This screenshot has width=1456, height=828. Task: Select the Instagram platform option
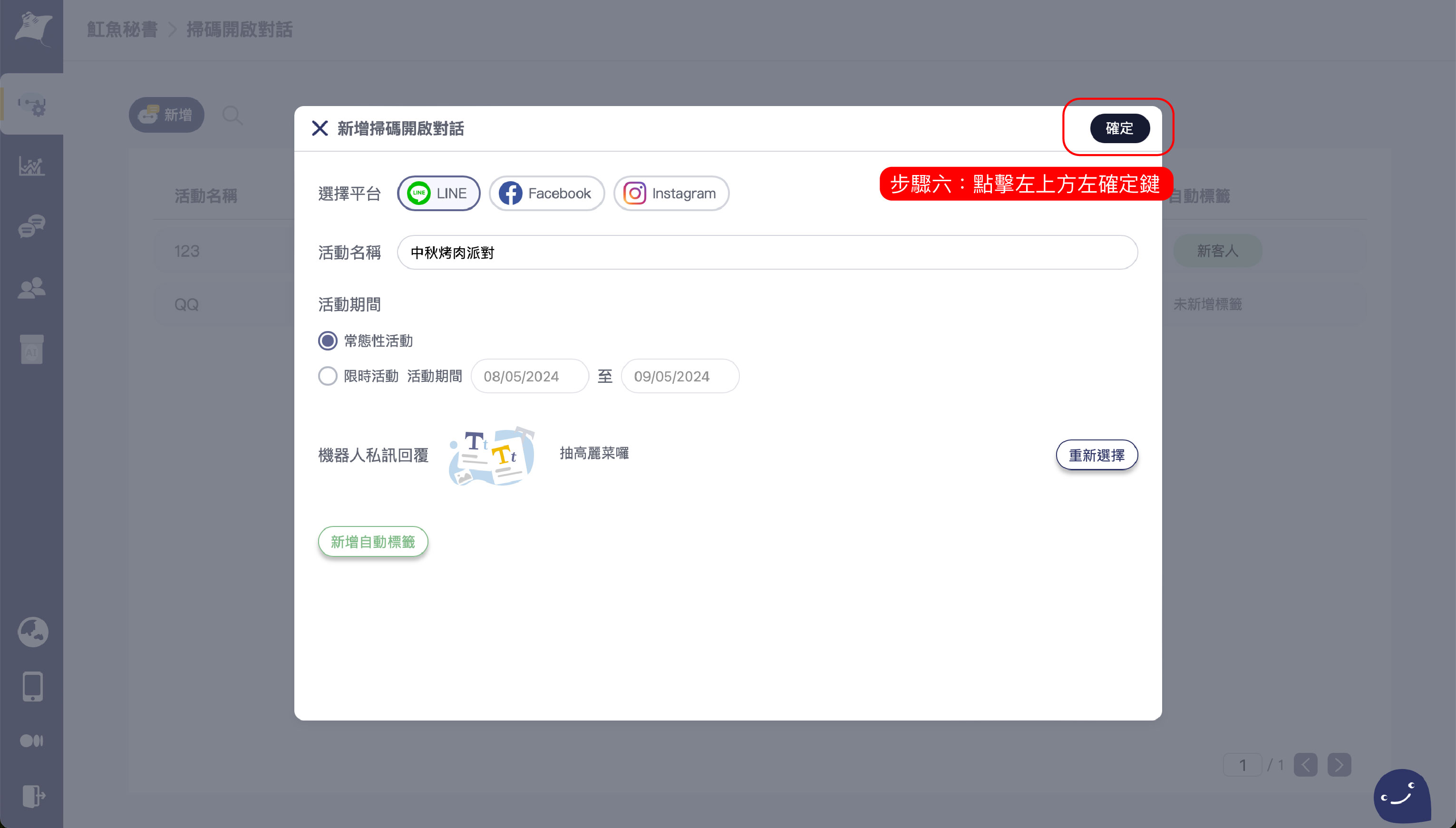point(670,194)
